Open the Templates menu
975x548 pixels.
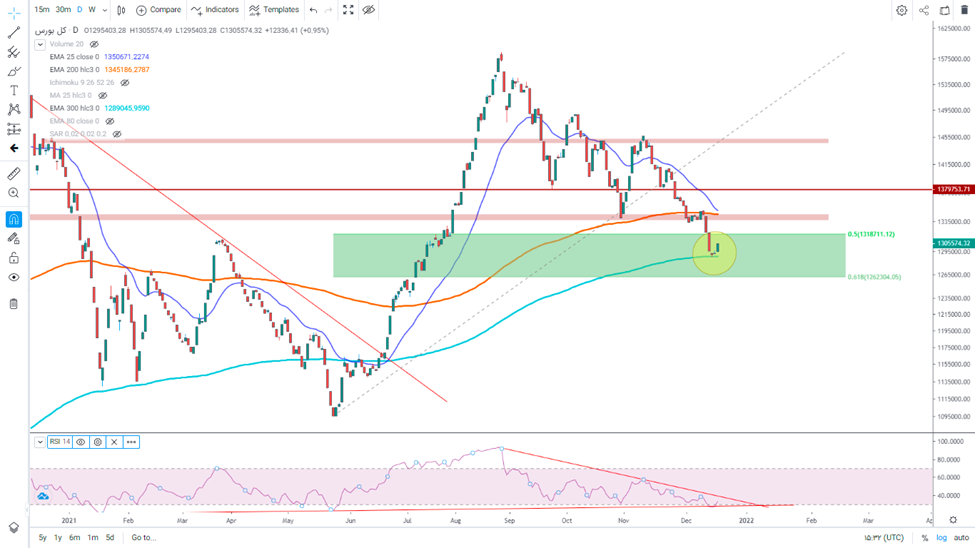point(274,10)
